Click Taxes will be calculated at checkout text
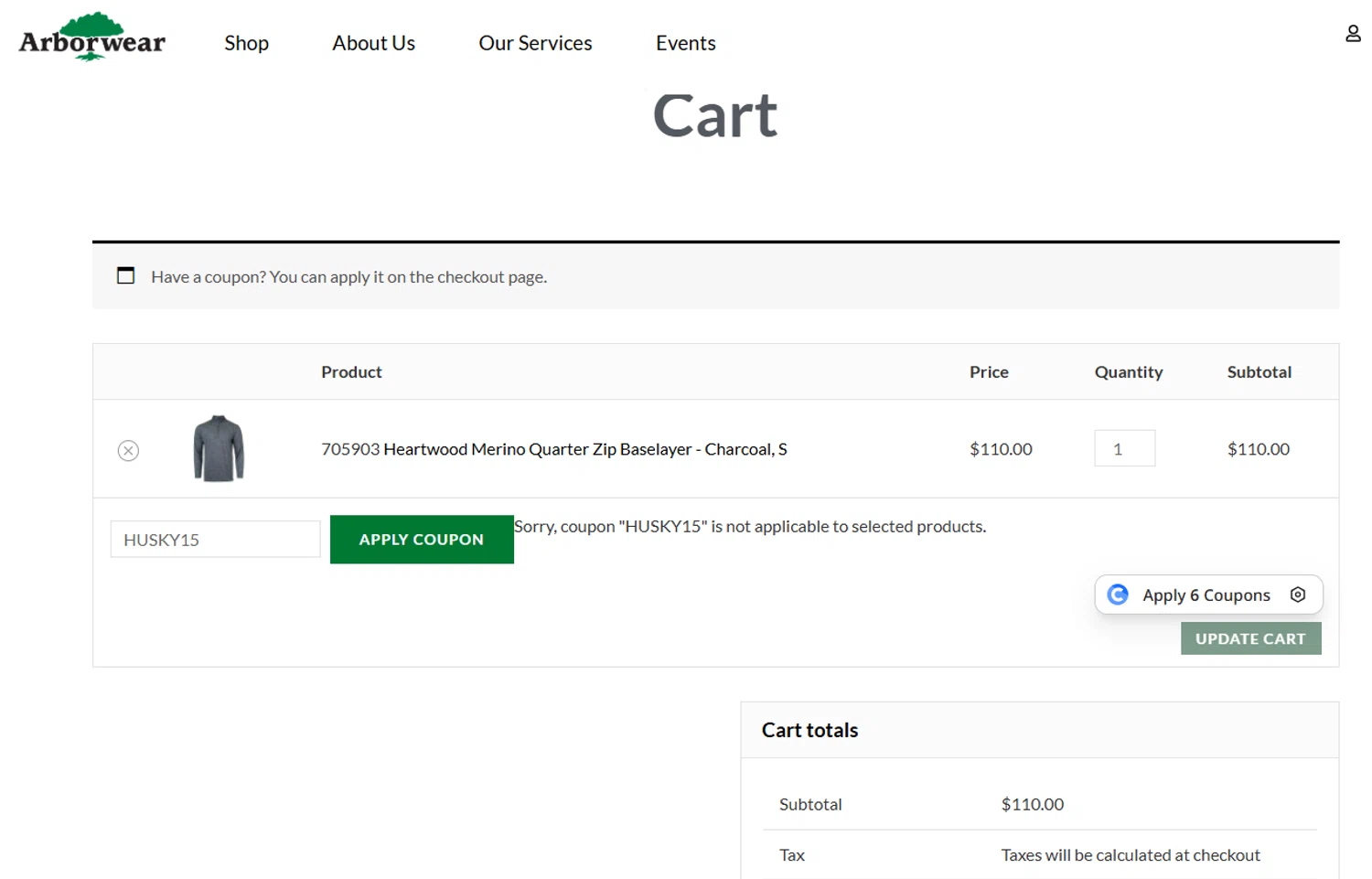 pos(1131,855)
